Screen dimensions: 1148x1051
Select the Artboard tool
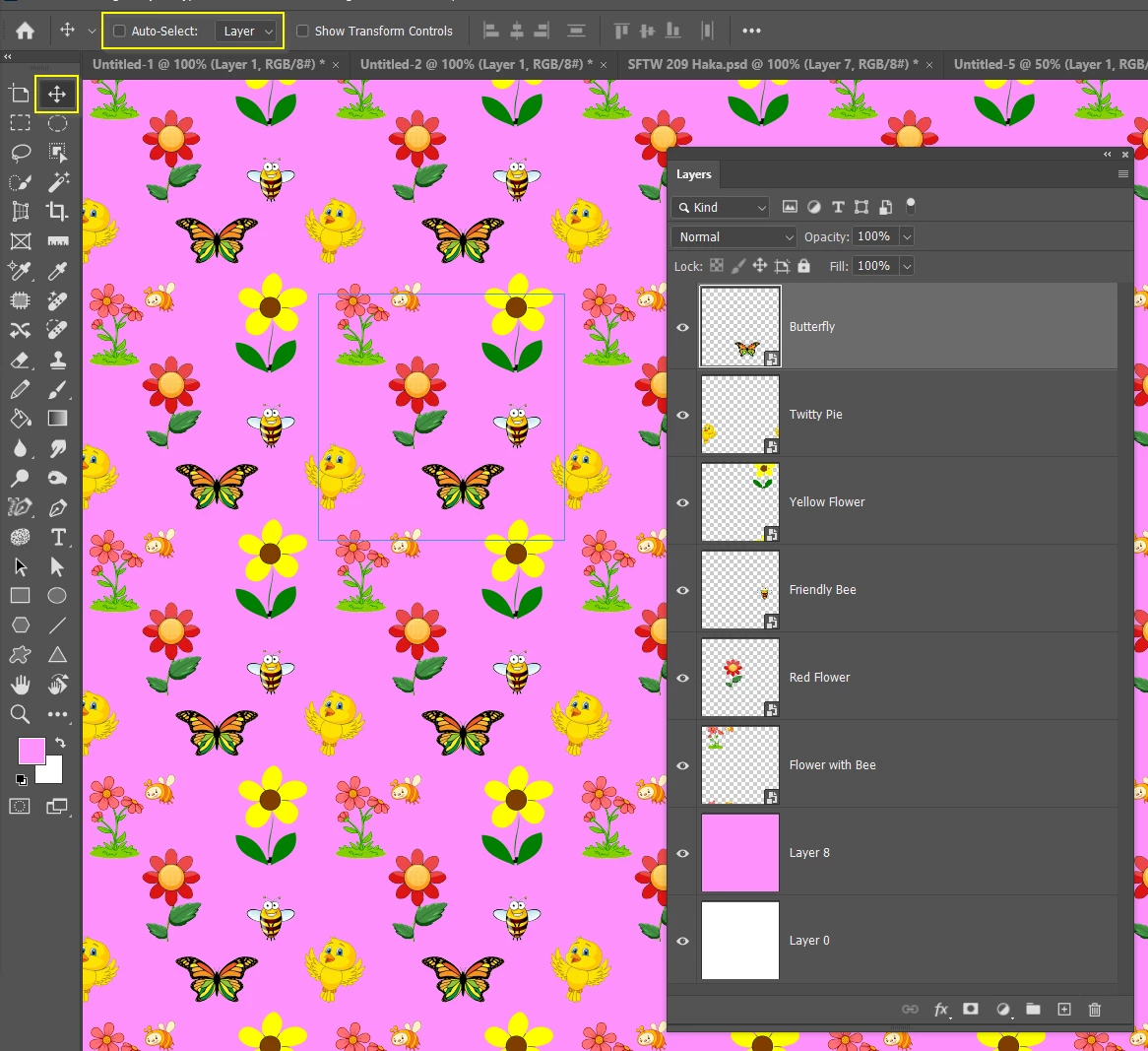pos(20,94)
